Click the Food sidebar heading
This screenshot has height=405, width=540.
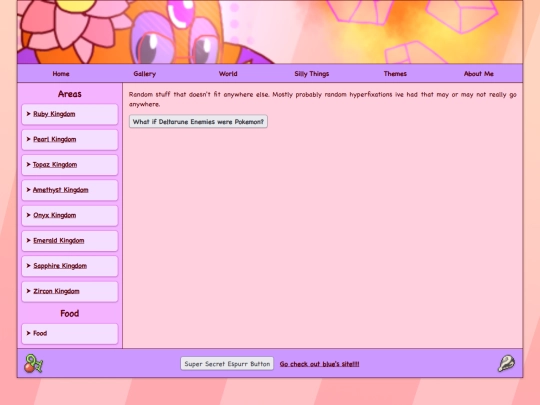point(70,313)
